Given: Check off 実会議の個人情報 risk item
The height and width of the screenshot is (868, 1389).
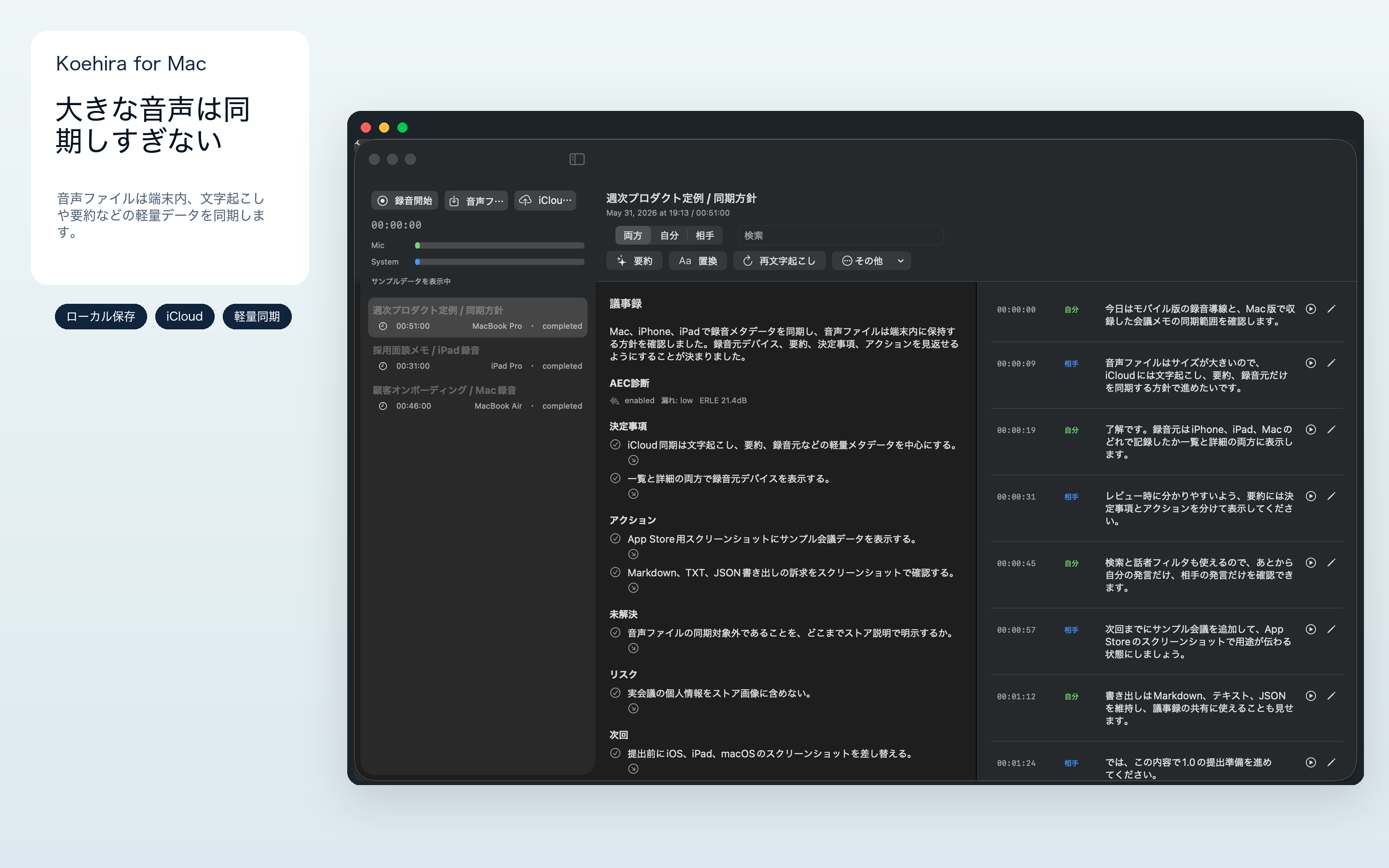Looking at the screenshot, I should (x=615, y=693).
